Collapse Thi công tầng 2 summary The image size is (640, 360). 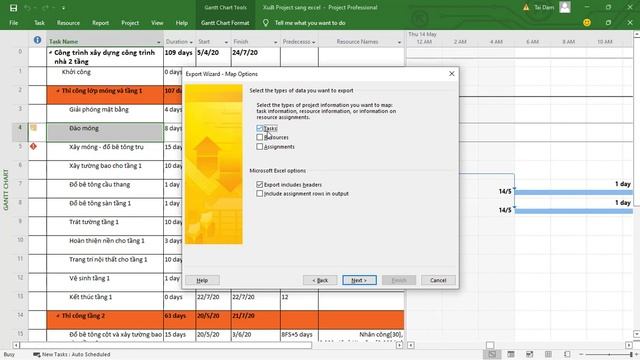coord(58,316)
